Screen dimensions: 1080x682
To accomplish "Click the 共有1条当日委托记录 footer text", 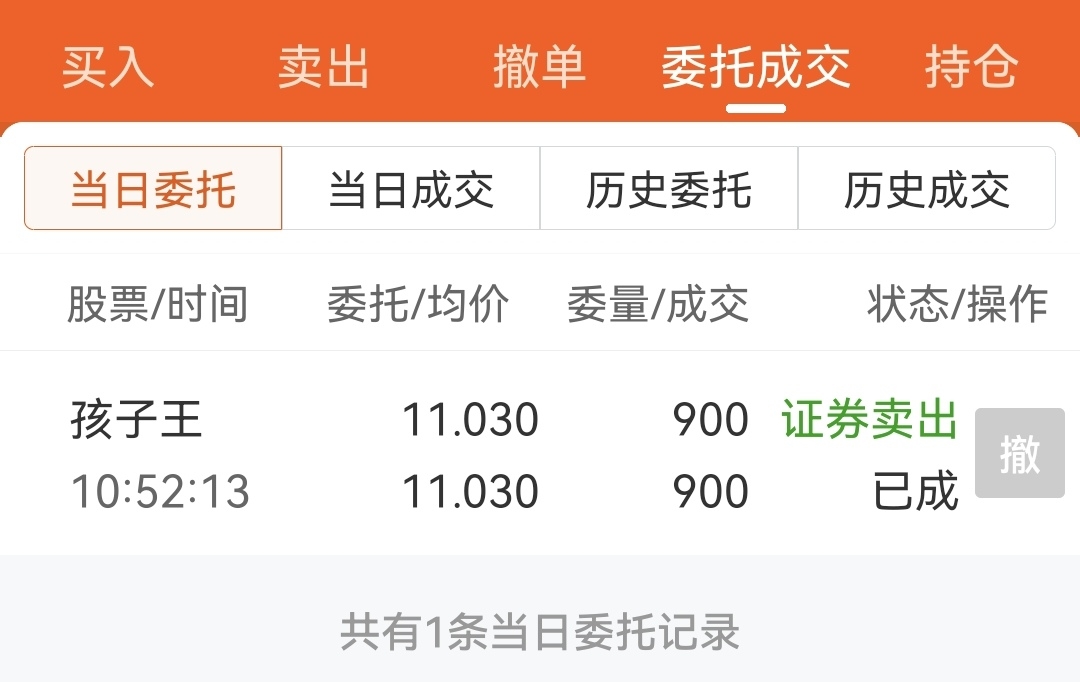I will (x=540, y=632).
